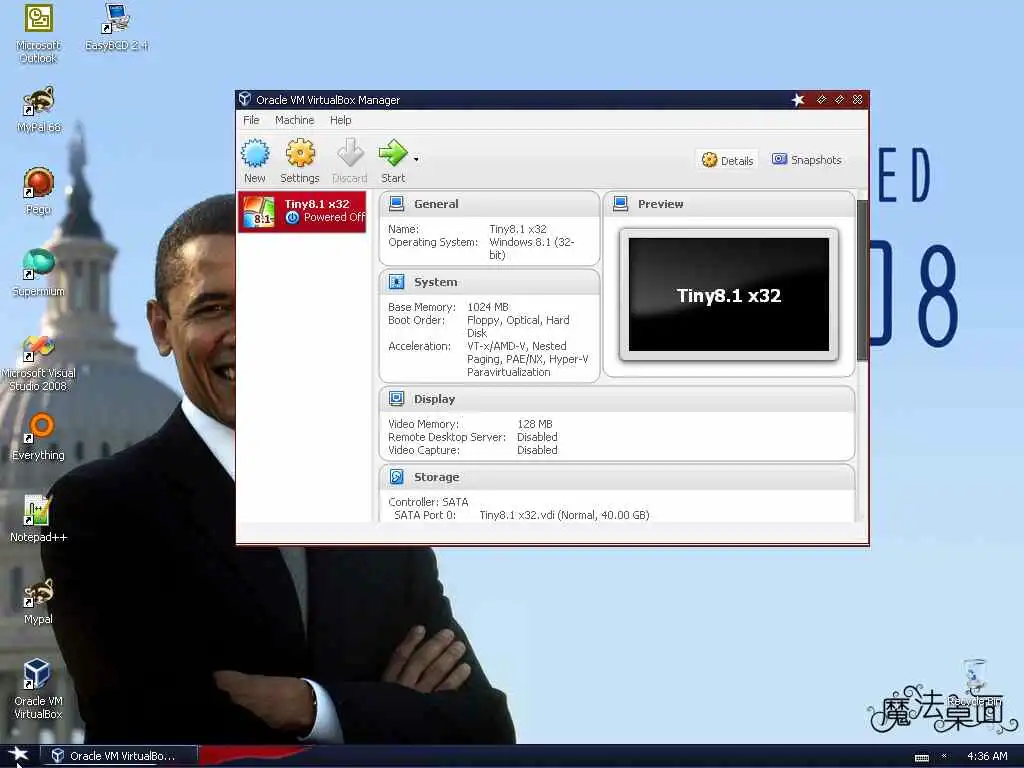Click the 4:36 AM clock
The height and width of the screenshot is (768, 1024).
[x=987, y=756]
